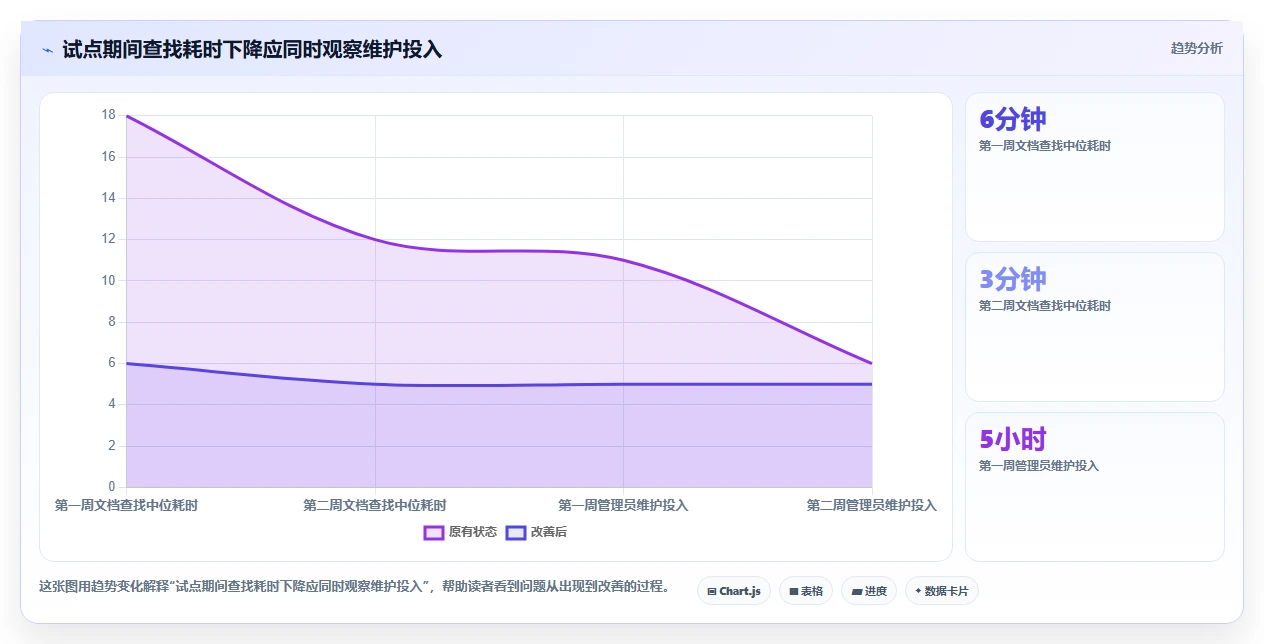This screenshot has width=1264, height=644.
Task: Click the y-axis value 14
Action: (109, 198)
